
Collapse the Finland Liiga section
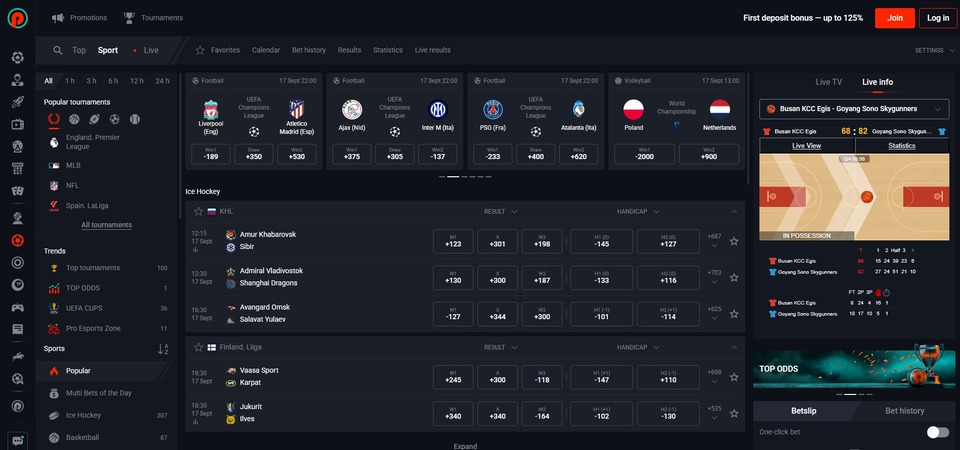click(734, 347)
